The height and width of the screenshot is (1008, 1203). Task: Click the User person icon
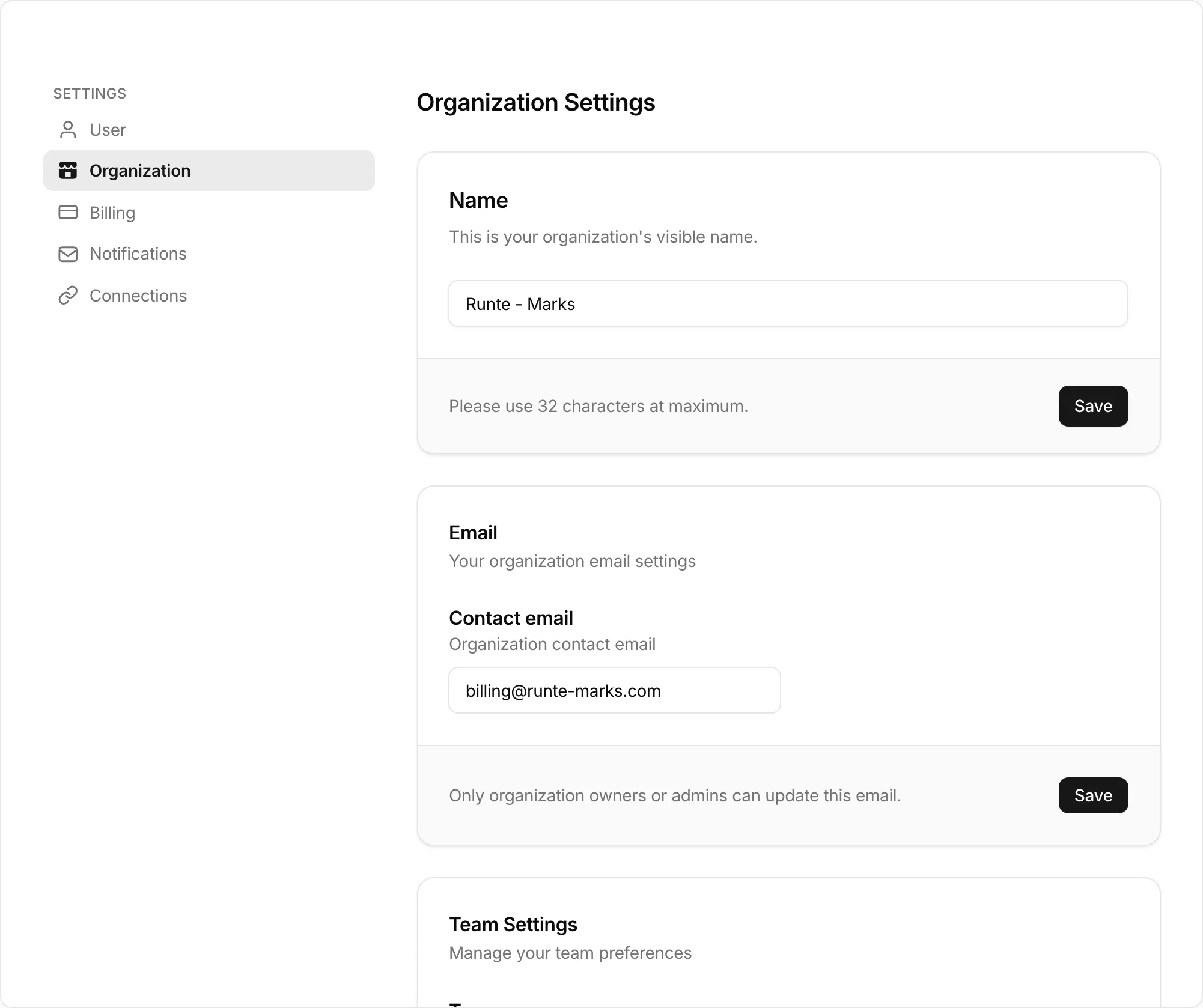[x=68, y=130]
